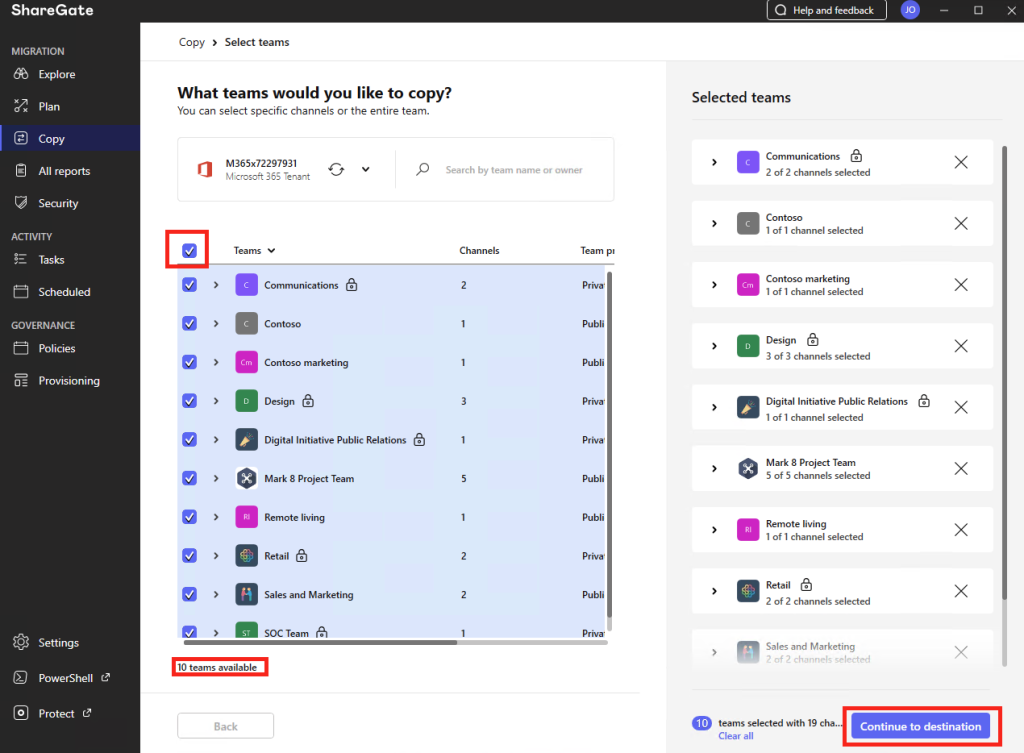Uncheck the Design team checkbox
Image resolution: width=1024 pixels, height=753 pixels.
point(189,401)
